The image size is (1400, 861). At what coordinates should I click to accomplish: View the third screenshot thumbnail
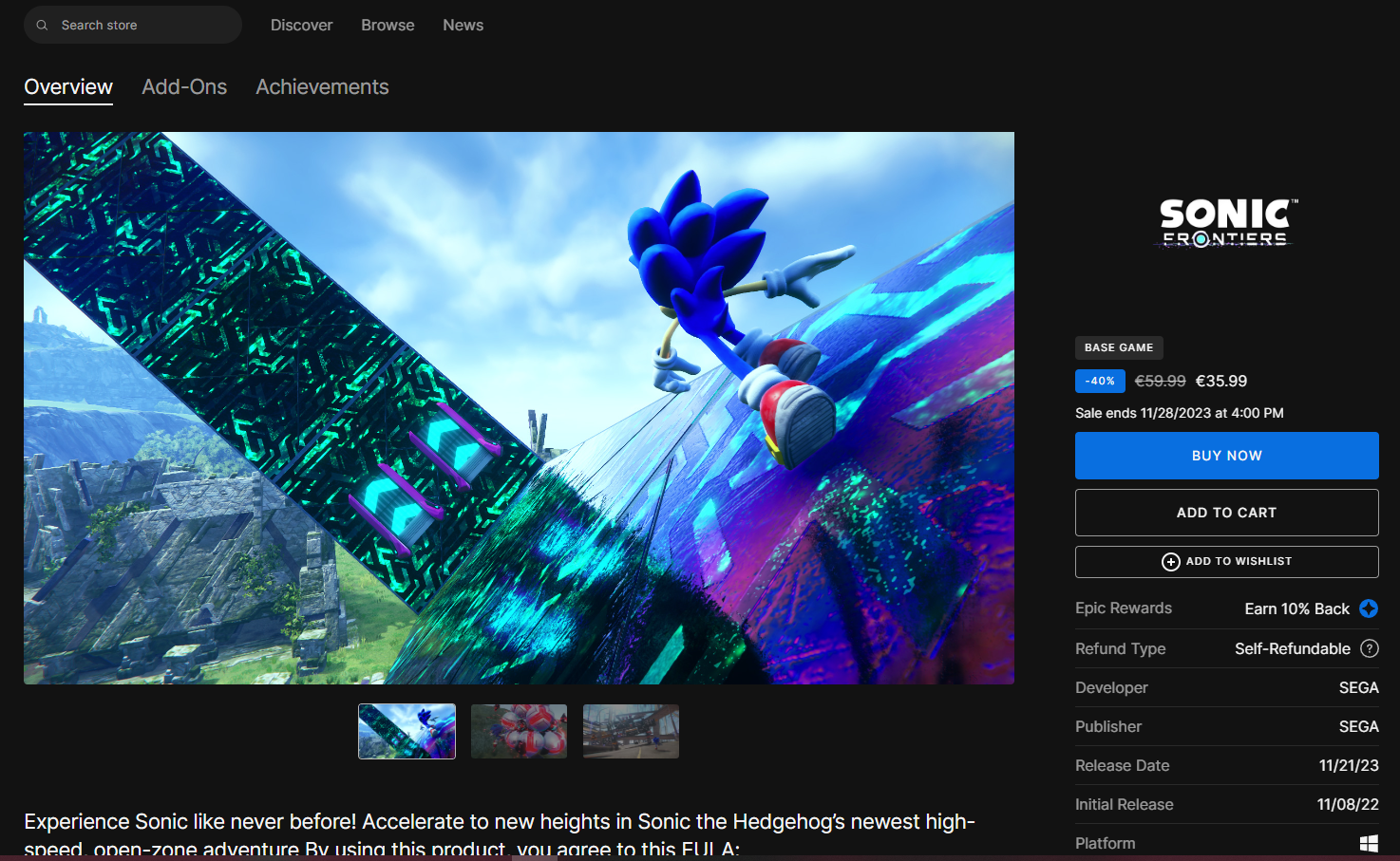[631, 731]
